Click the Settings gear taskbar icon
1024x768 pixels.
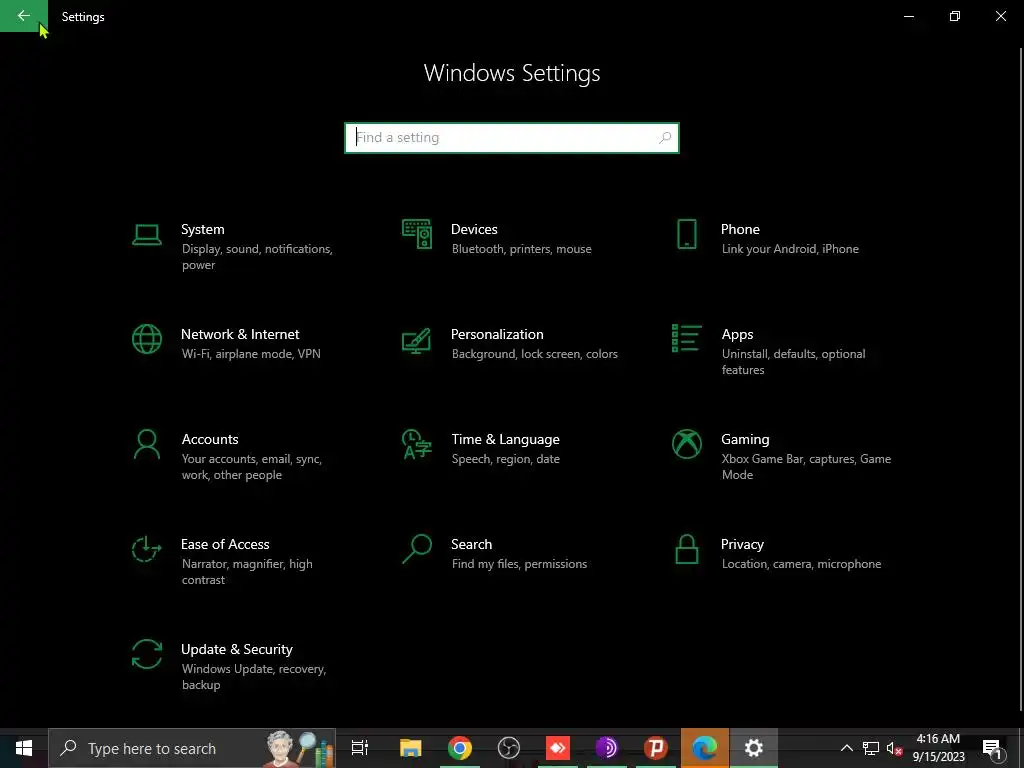point(754,748)
